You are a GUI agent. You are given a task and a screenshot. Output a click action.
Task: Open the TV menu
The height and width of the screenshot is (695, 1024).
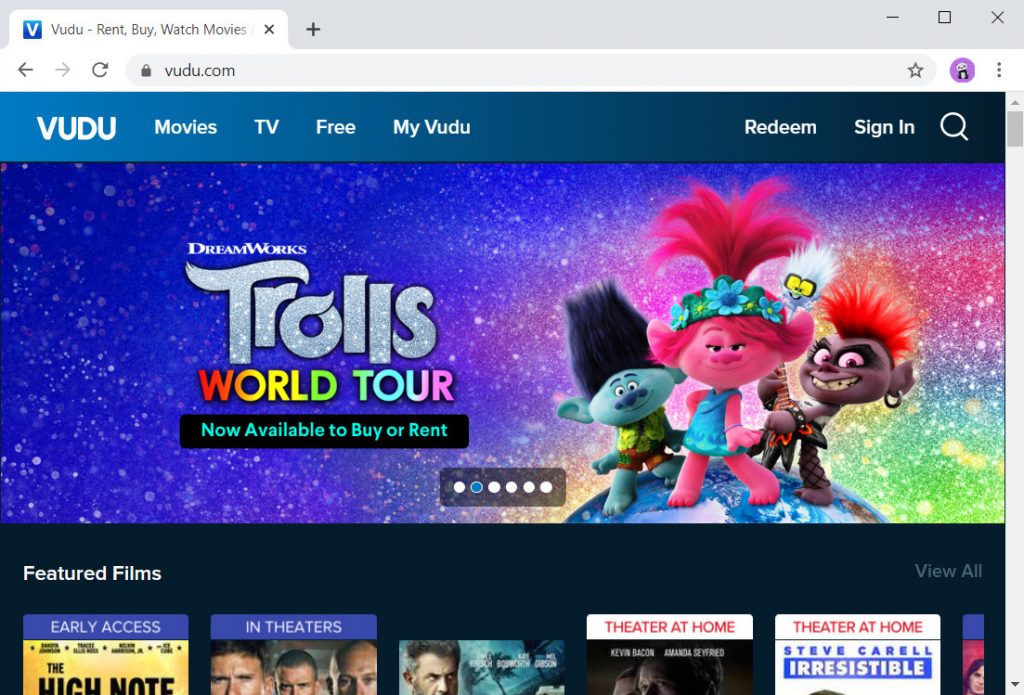tap(266, 127)
